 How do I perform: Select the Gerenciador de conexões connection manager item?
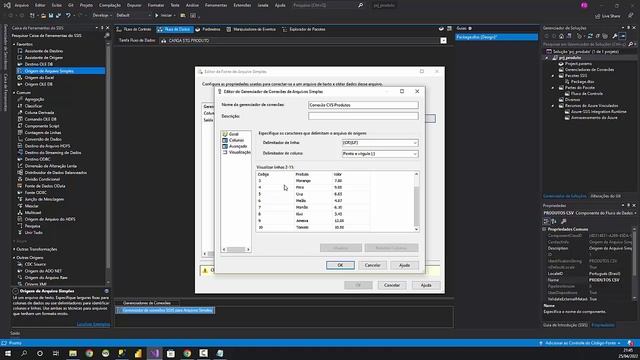click(x=165, y=311)
